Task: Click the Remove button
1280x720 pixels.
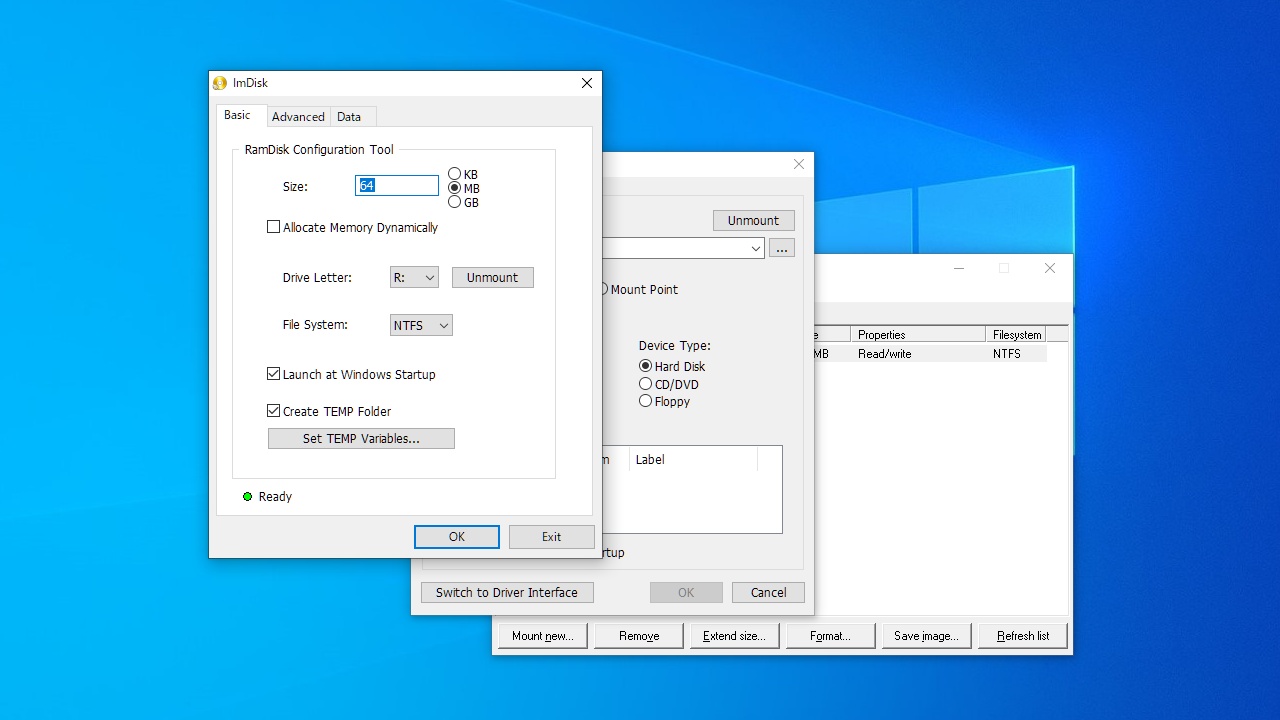Action: (x=639, y=636)
